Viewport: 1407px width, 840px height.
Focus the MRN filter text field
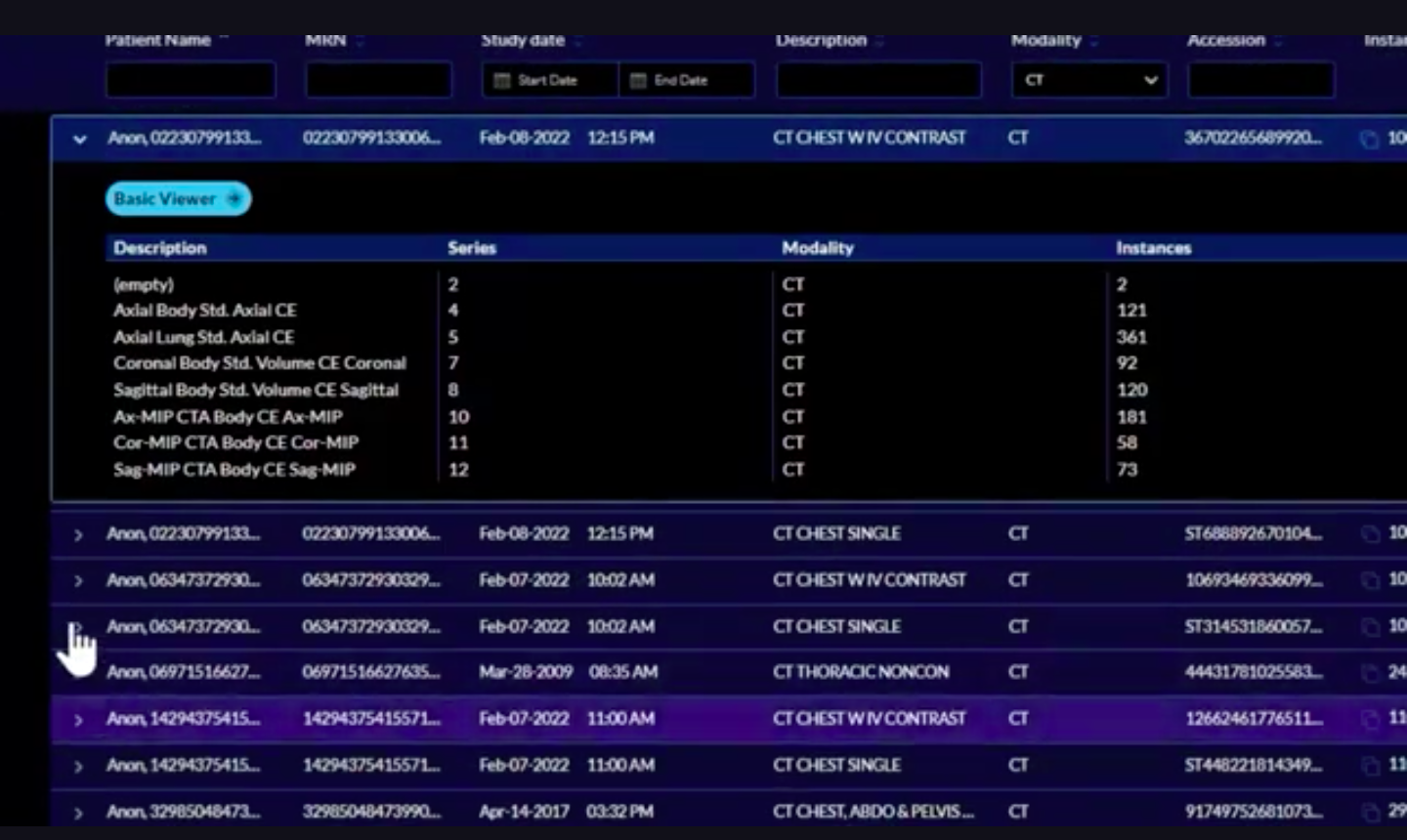click(378, 80)
